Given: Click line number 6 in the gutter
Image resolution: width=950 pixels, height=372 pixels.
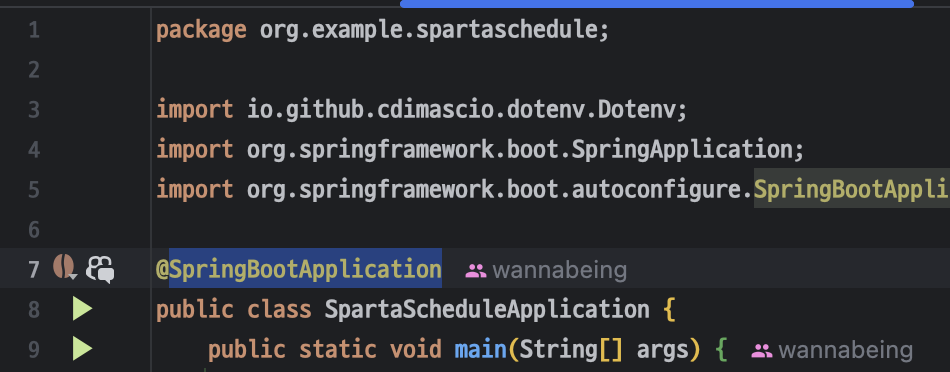Looking at the screenshot, I should click(x=34, y=229).
